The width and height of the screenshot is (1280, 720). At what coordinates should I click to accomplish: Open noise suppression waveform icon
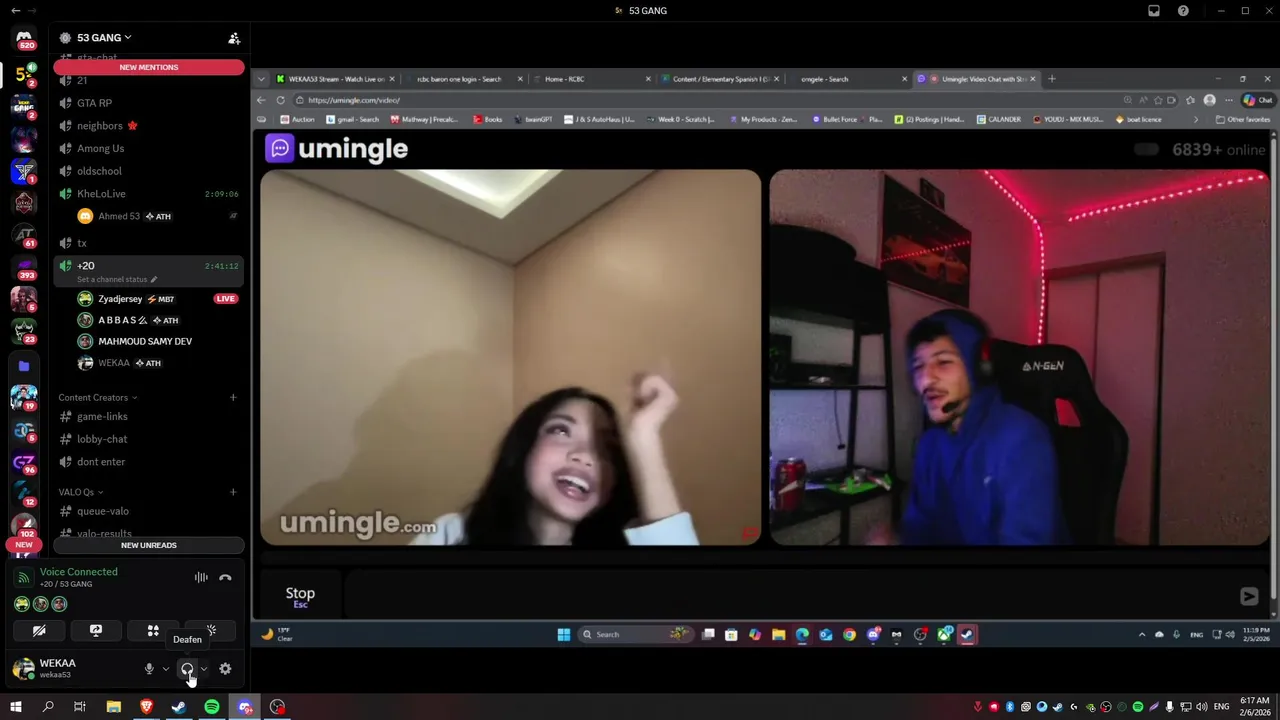point(201,577)
